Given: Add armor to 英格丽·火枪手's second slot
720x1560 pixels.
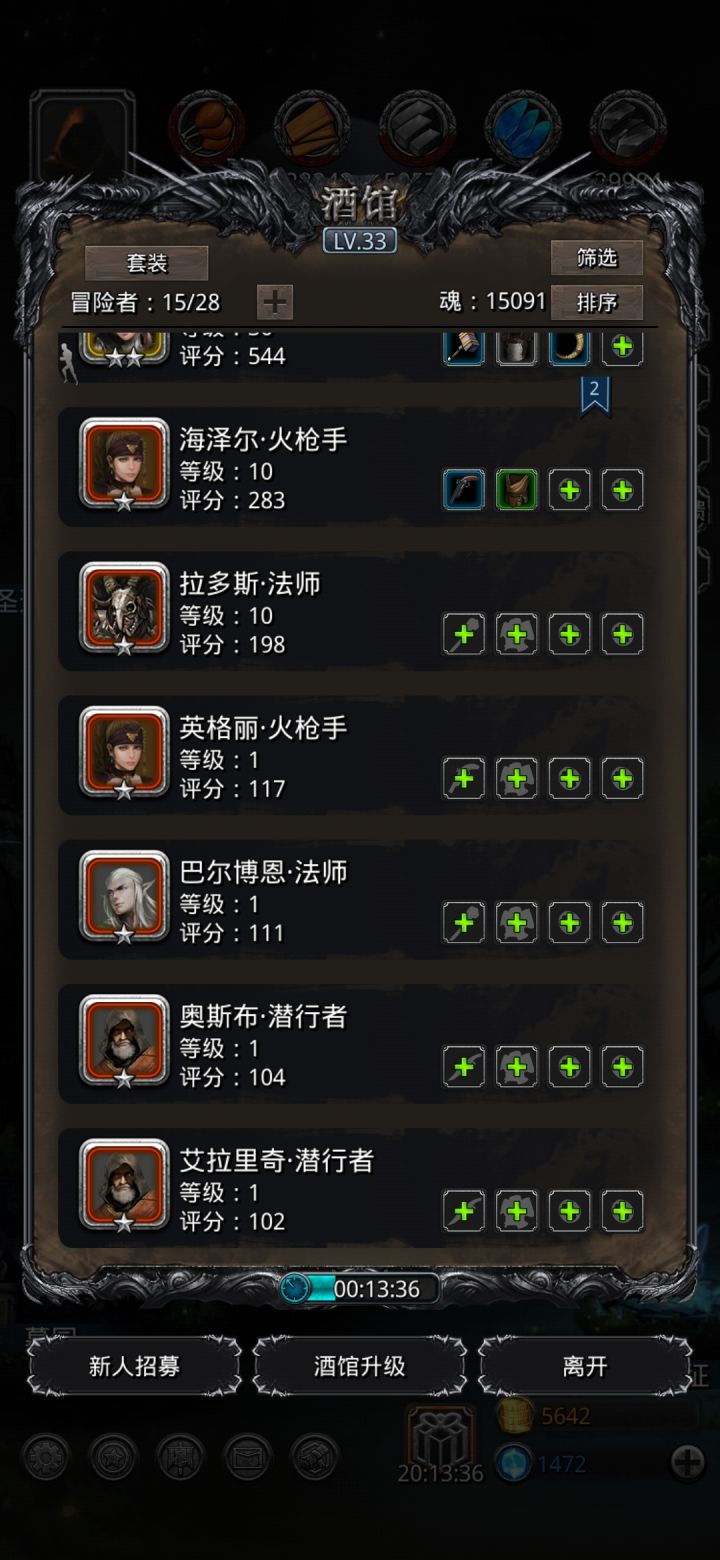Looking at the screenshot, I should [x=517, y=778].
